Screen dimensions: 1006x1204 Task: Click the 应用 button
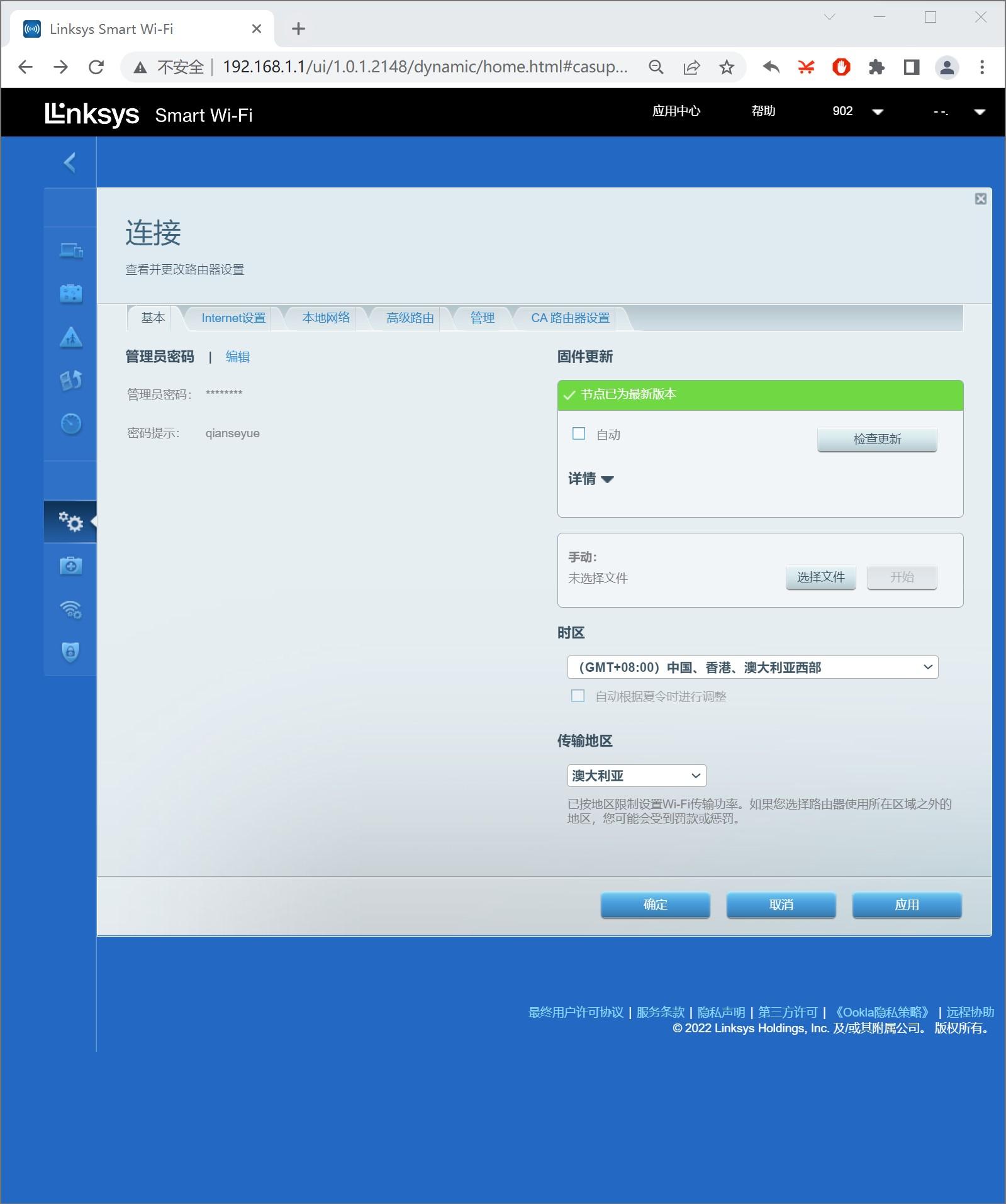pos(907,905)
